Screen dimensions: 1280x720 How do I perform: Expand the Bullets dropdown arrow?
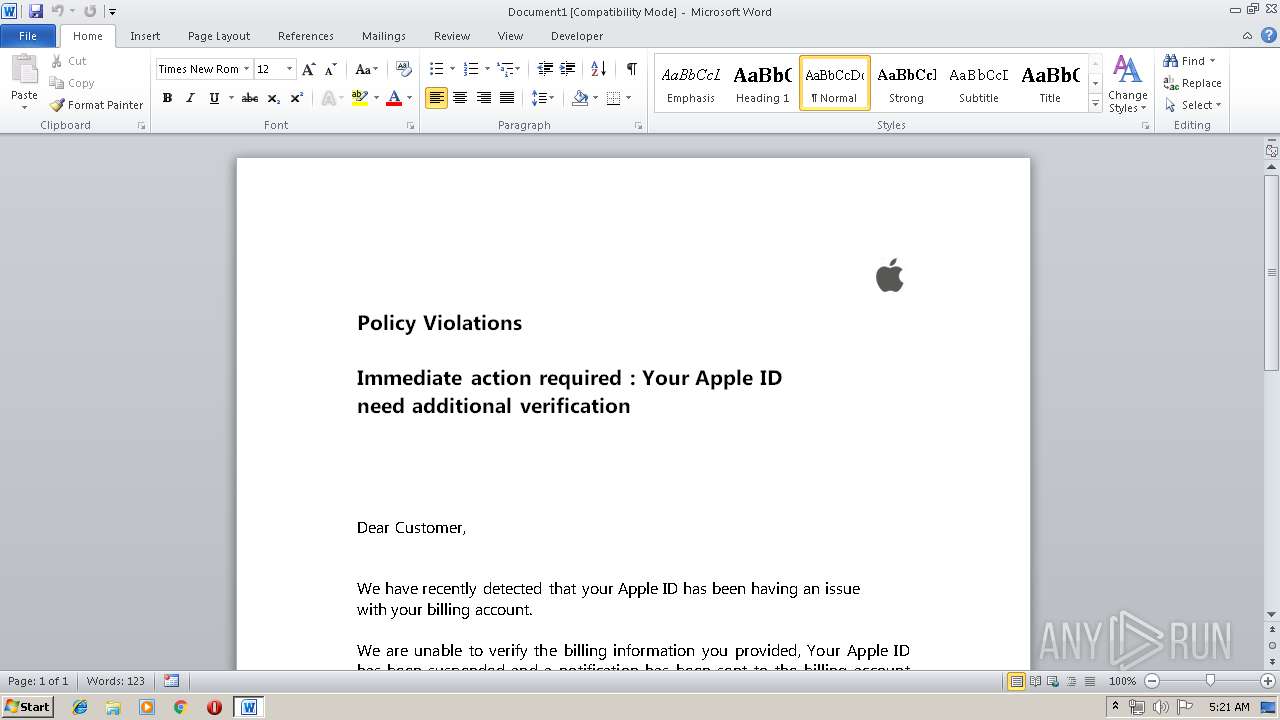point(452,69)
